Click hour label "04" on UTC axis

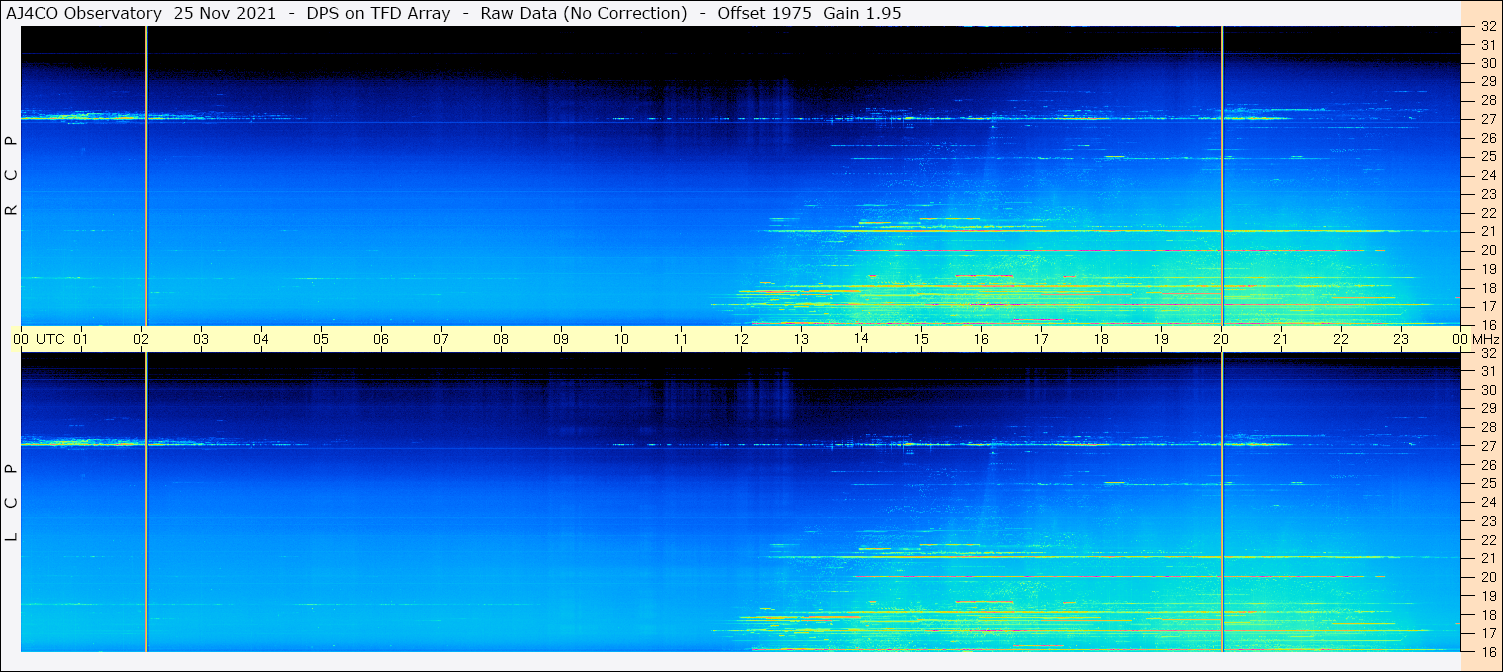(x=261, y=339)
